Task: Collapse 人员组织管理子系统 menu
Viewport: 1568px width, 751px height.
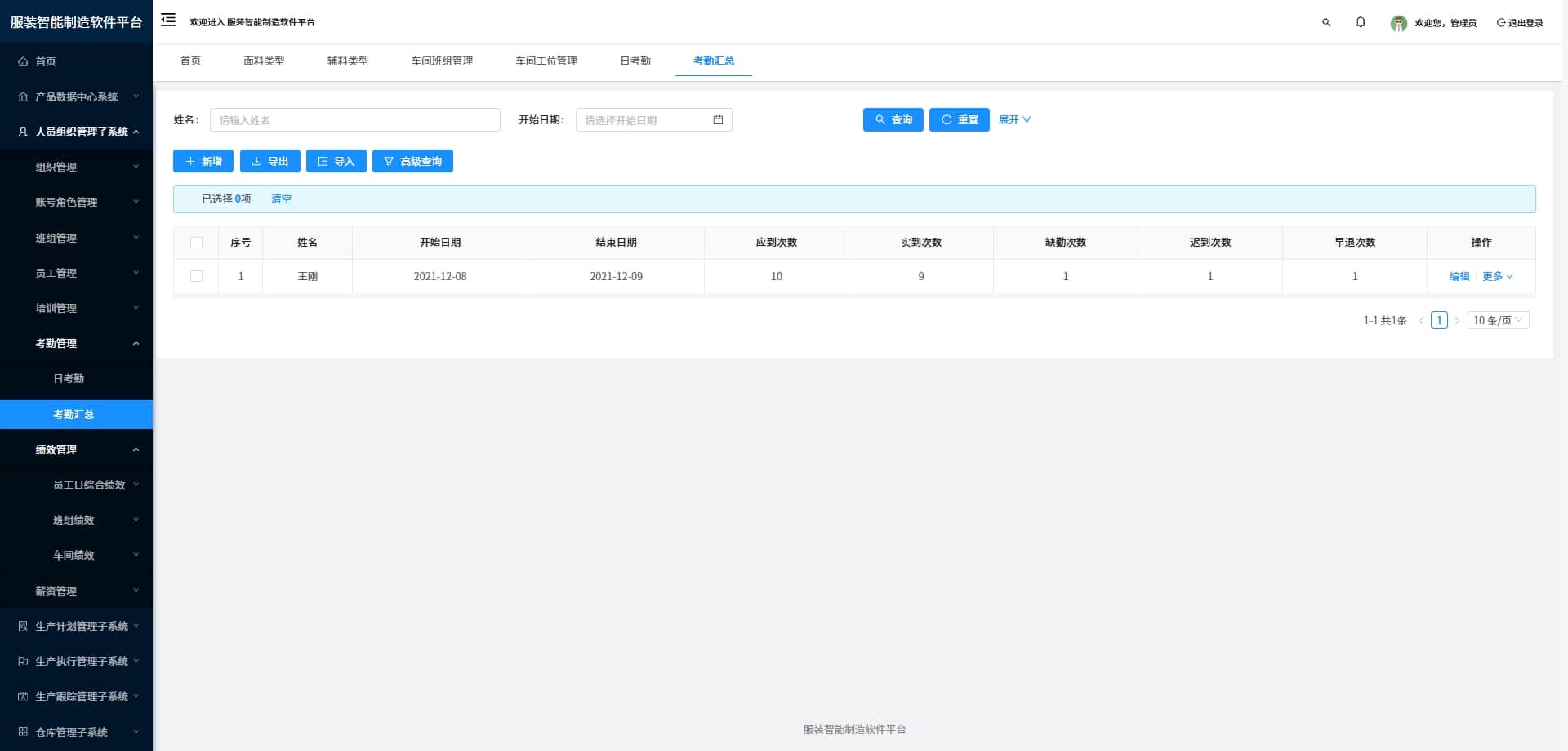Action: click(x=76, y=132)
